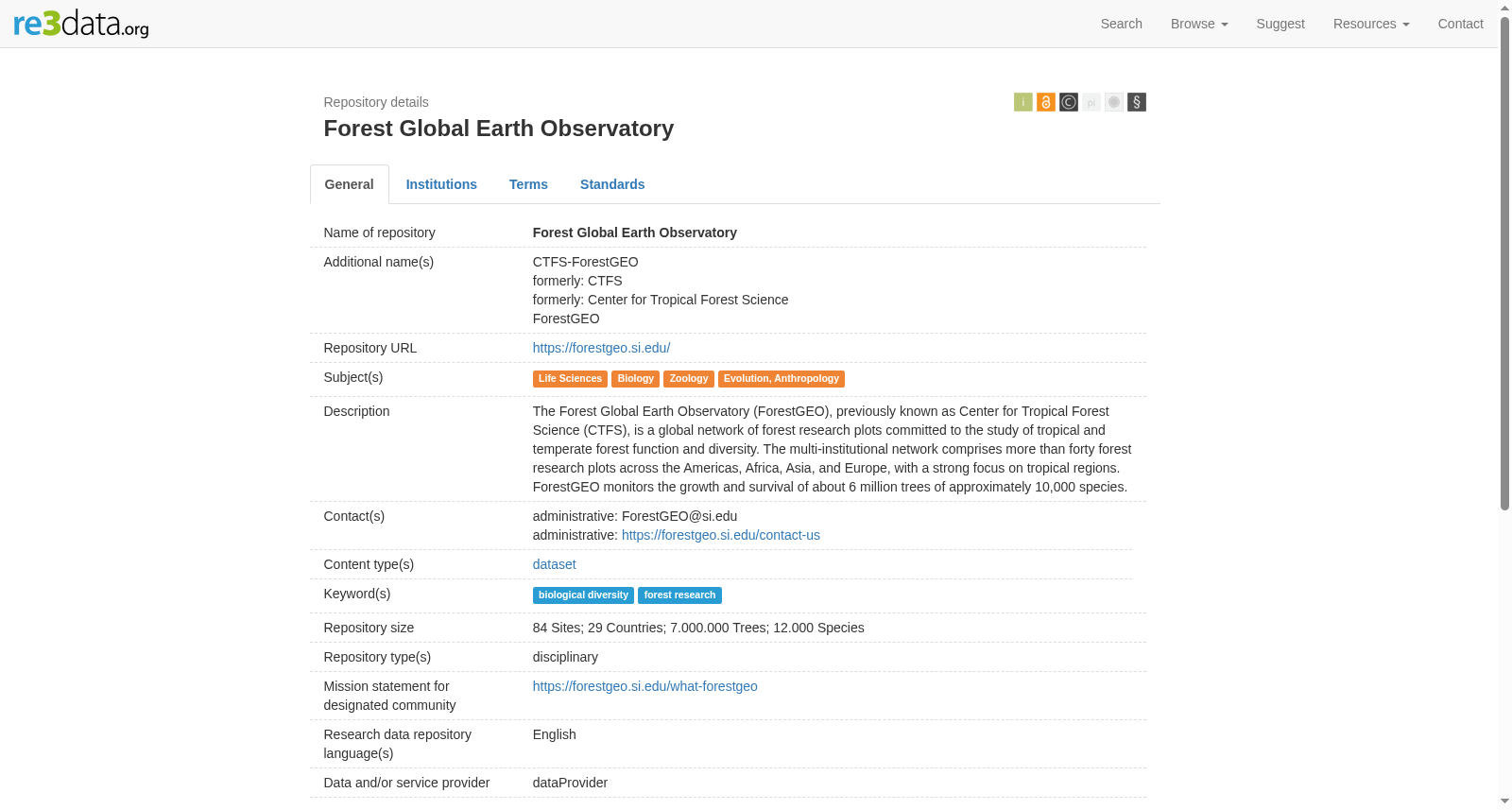1512x810 pixels.
Task: Switch to the Terms tab
Action: click(x=528, y=184)
